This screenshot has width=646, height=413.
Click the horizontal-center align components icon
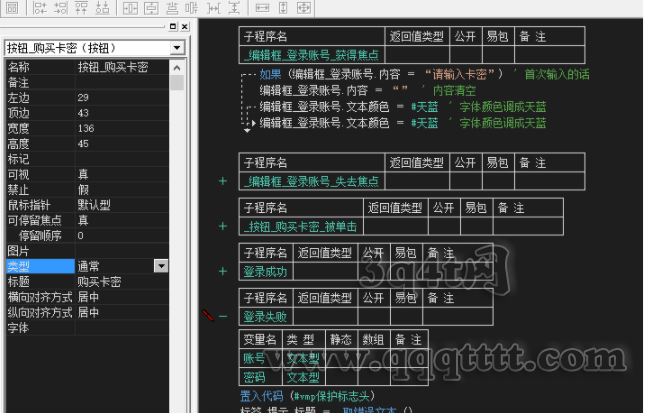click(x=172, y=7)
